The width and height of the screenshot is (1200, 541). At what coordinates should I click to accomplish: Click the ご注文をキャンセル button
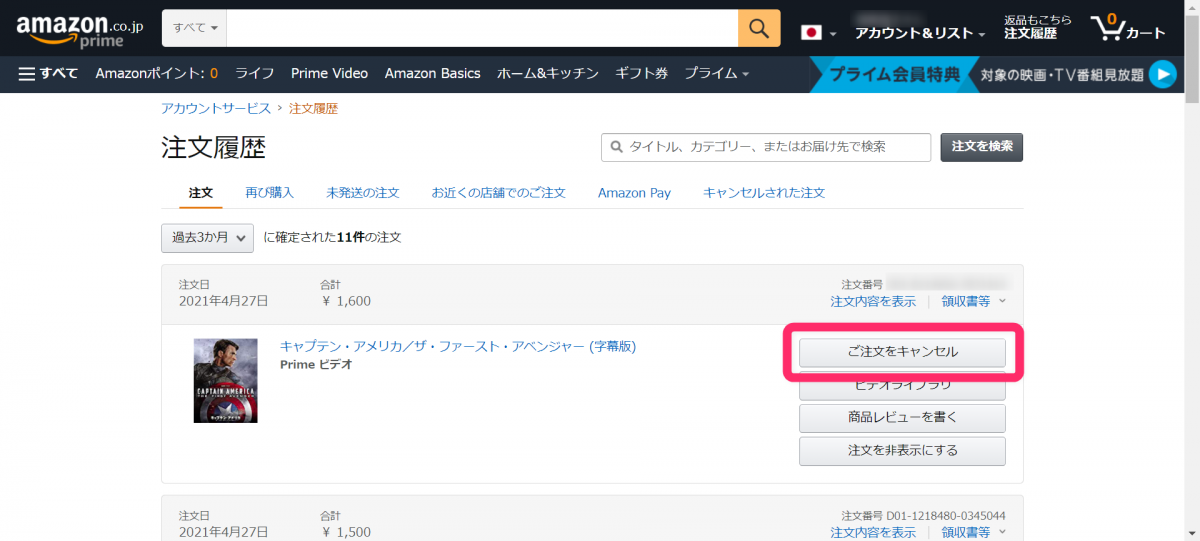click(x=902, y=352)
